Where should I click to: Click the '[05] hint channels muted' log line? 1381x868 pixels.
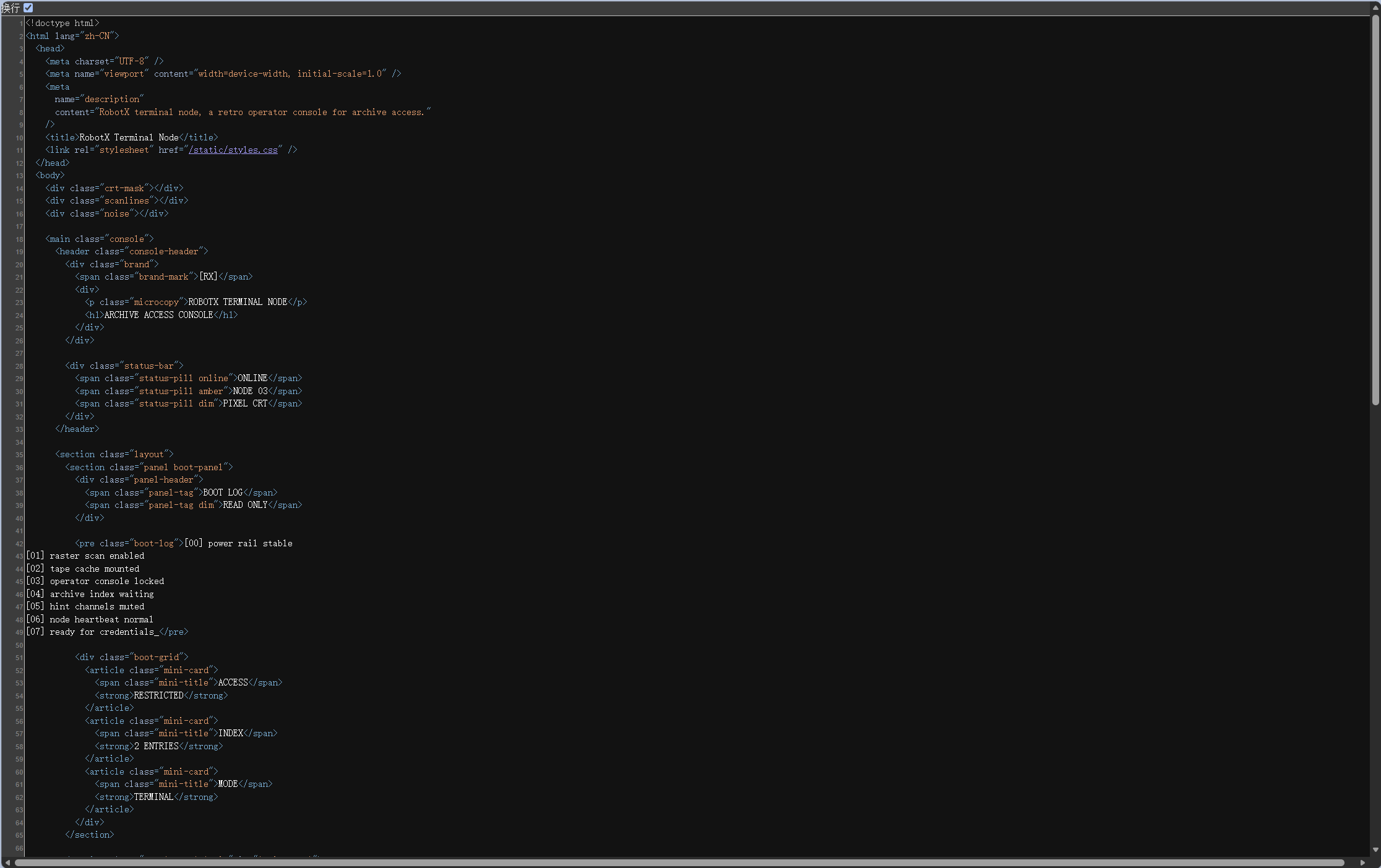coord(85,606)
